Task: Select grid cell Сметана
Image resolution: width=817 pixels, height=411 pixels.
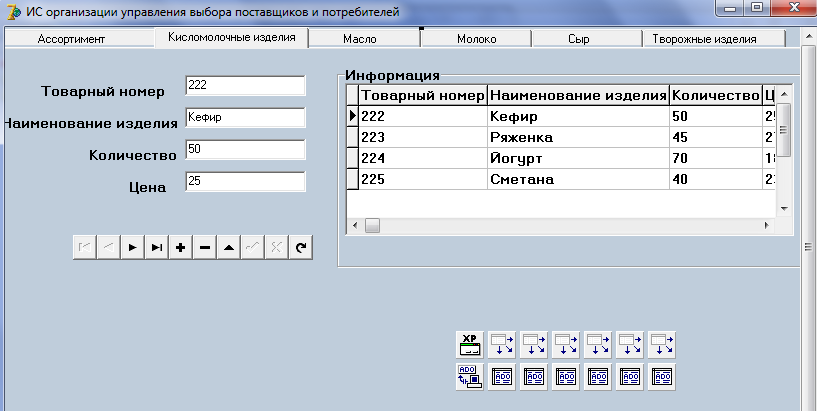Action: pos(578,179)
